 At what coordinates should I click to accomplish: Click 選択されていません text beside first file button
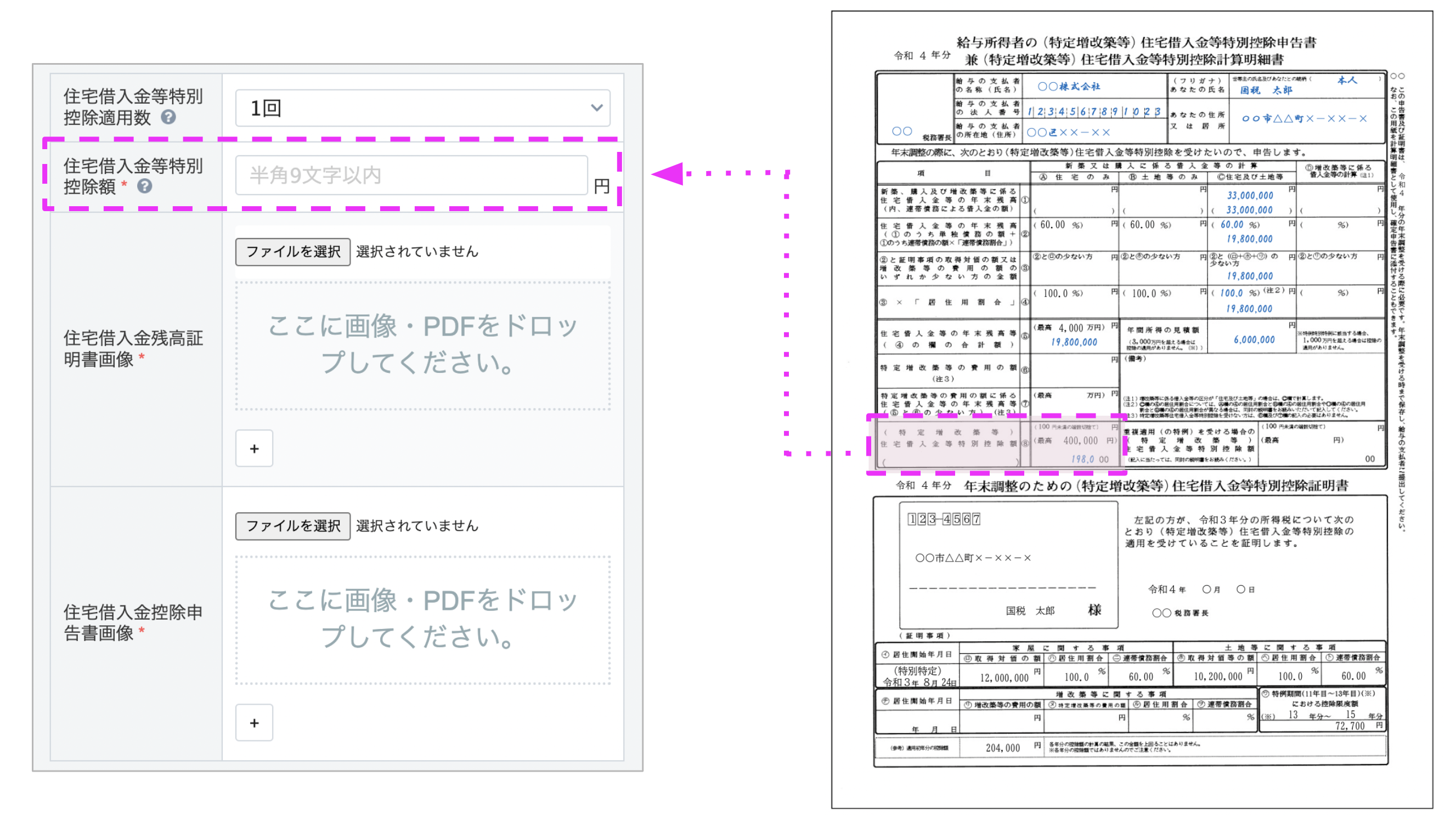coord(417,252)
